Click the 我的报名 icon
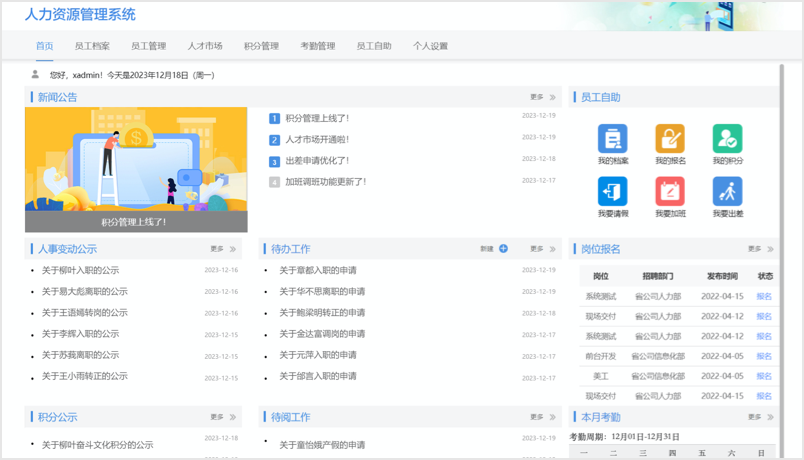The width and height of the screenshot is (804, 460). 670,139
